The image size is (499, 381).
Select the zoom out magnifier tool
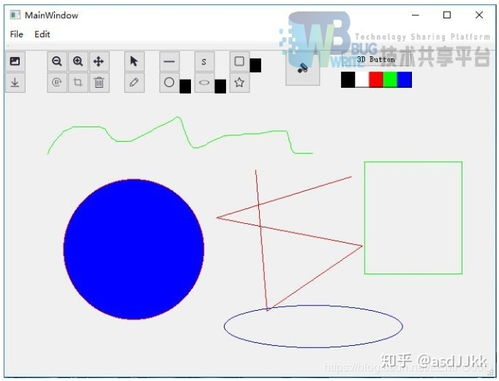click(x=57, y=61)
